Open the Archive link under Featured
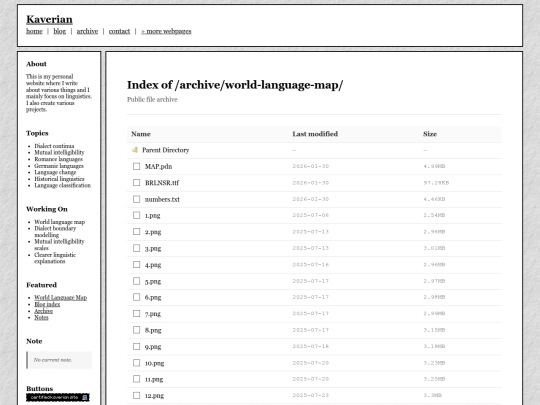This screenshot has width=540, height=405. (x=43, y=311)
